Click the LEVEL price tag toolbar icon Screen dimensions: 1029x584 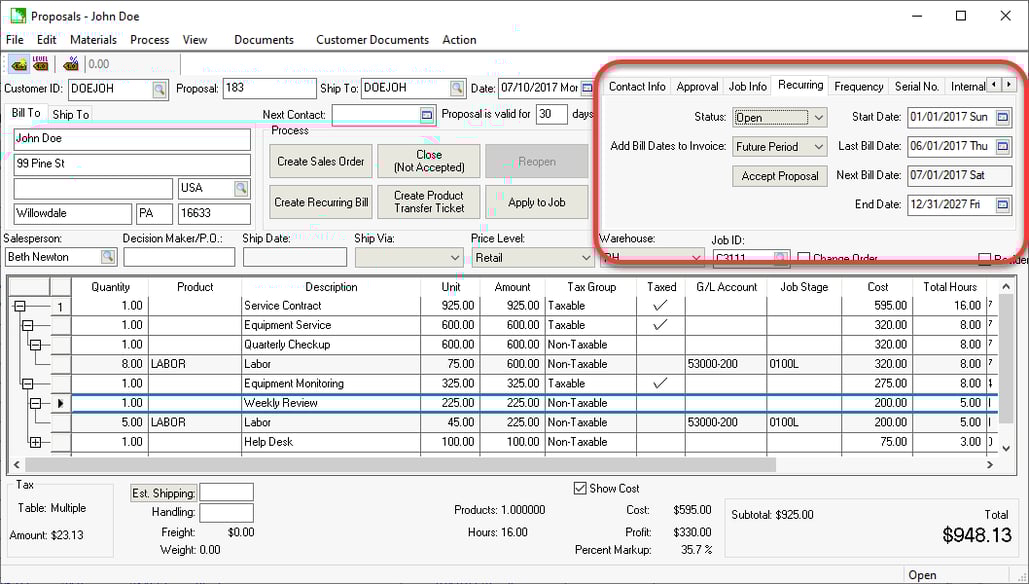click(x=39, y=63)
